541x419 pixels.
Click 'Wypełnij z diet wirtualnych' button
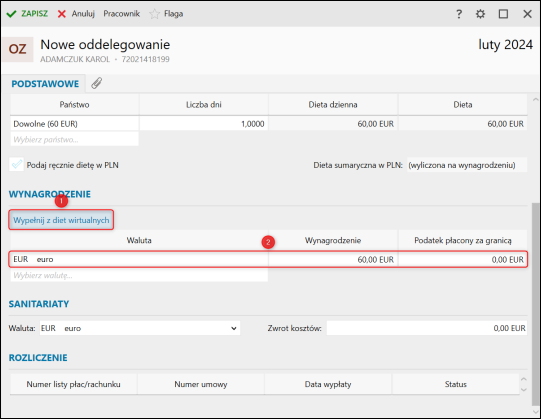tap(61, 220)
